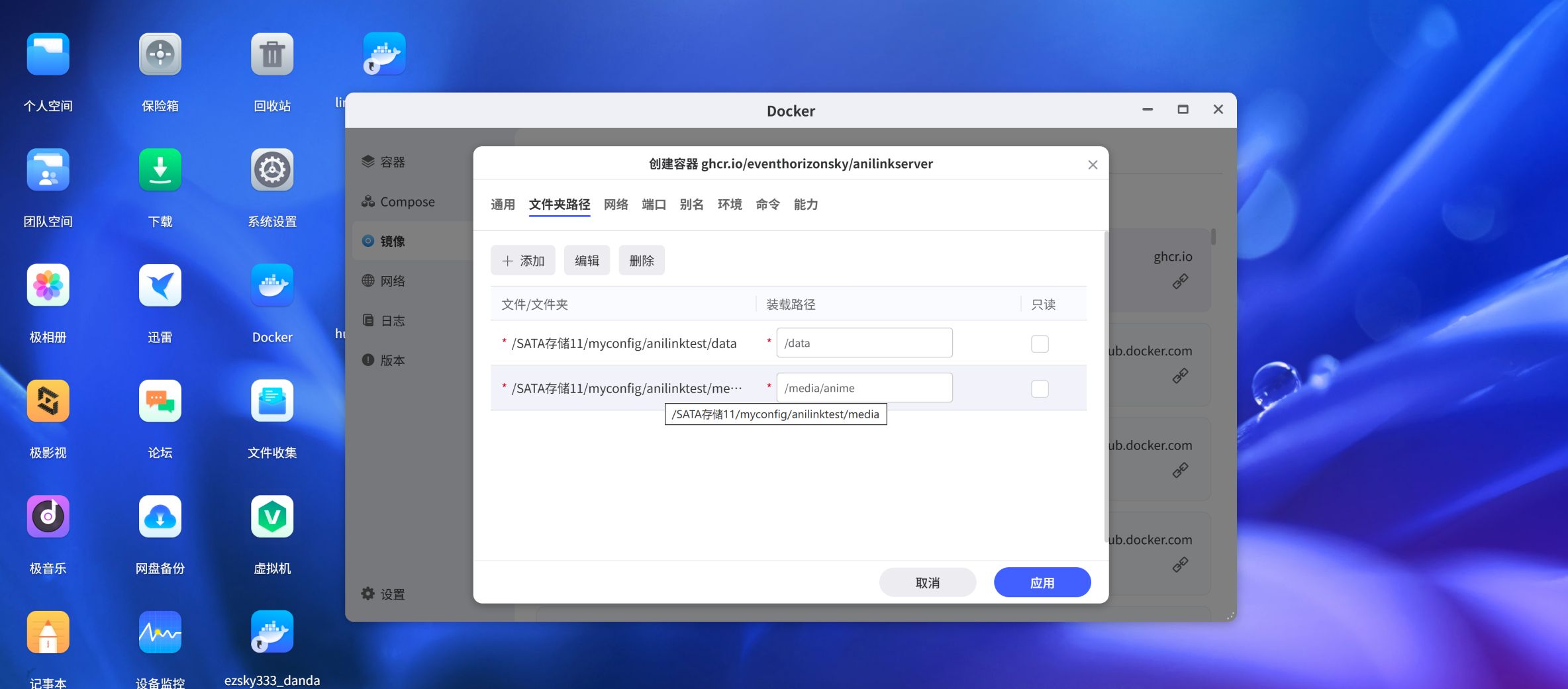This screenshot has height=689, width=1568.
Task: Enable read-only for the /data mount
Action: pos(1040,344)
